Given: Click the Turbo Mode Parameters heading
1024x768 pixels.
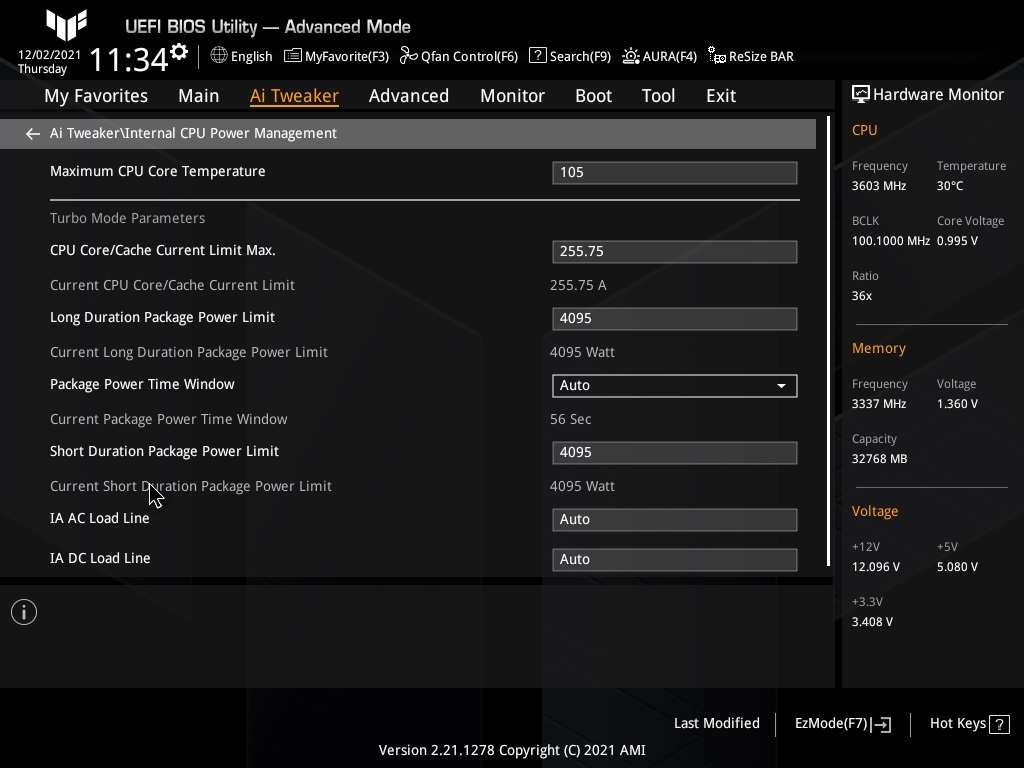Looking at the screenshot, I should click(127, 218).
